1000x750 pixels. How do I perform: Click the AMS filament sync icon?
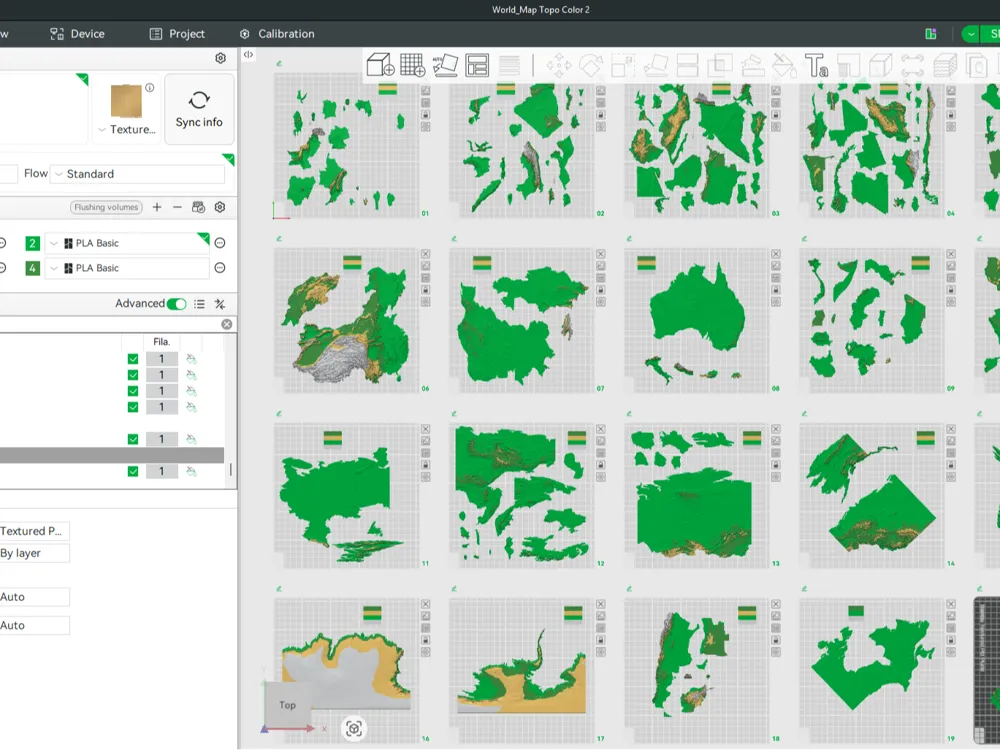coord(198,207)
